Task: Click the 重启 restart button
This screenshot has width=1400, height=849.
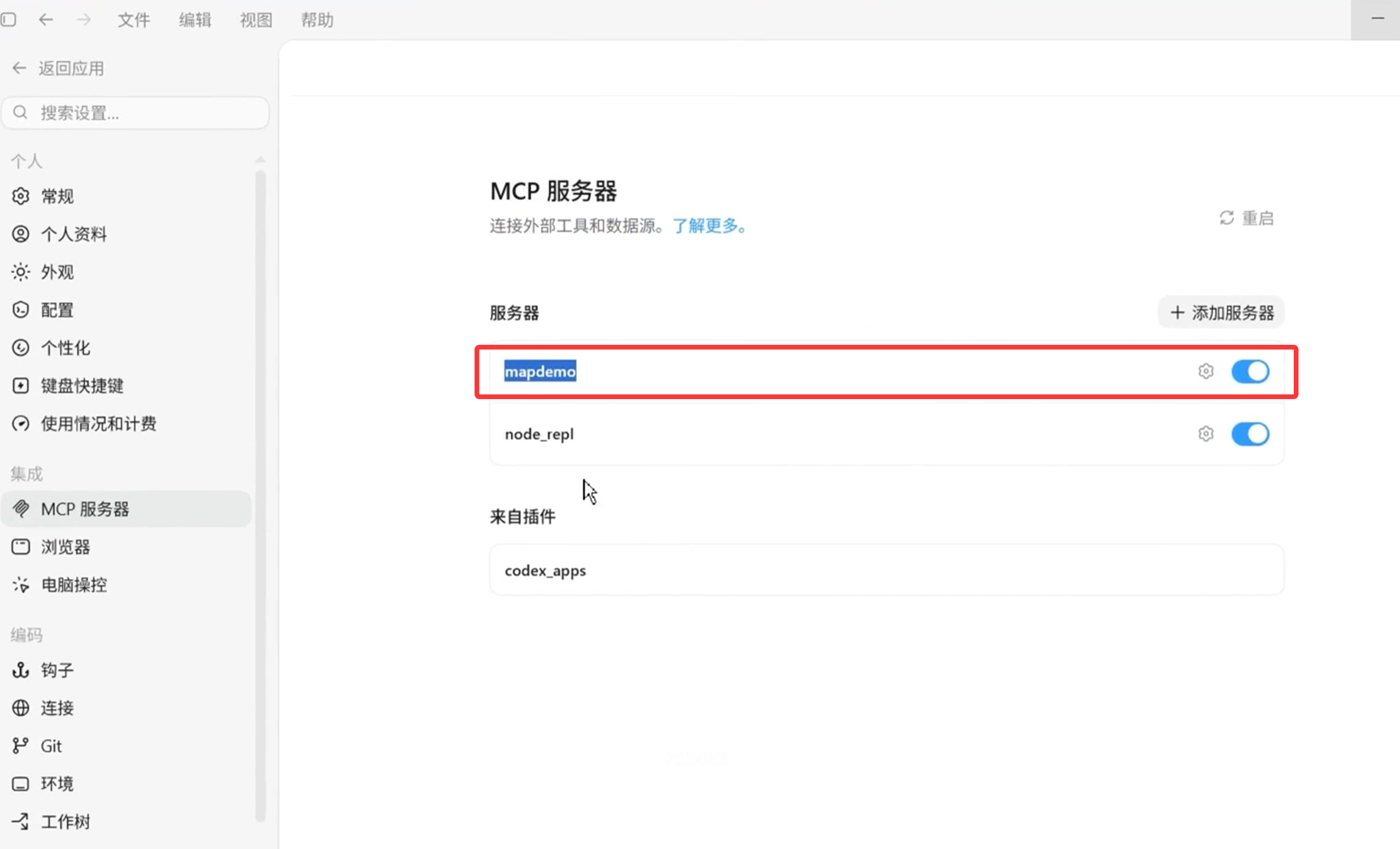Action: pyautogui.click(x=1247, y=218)
